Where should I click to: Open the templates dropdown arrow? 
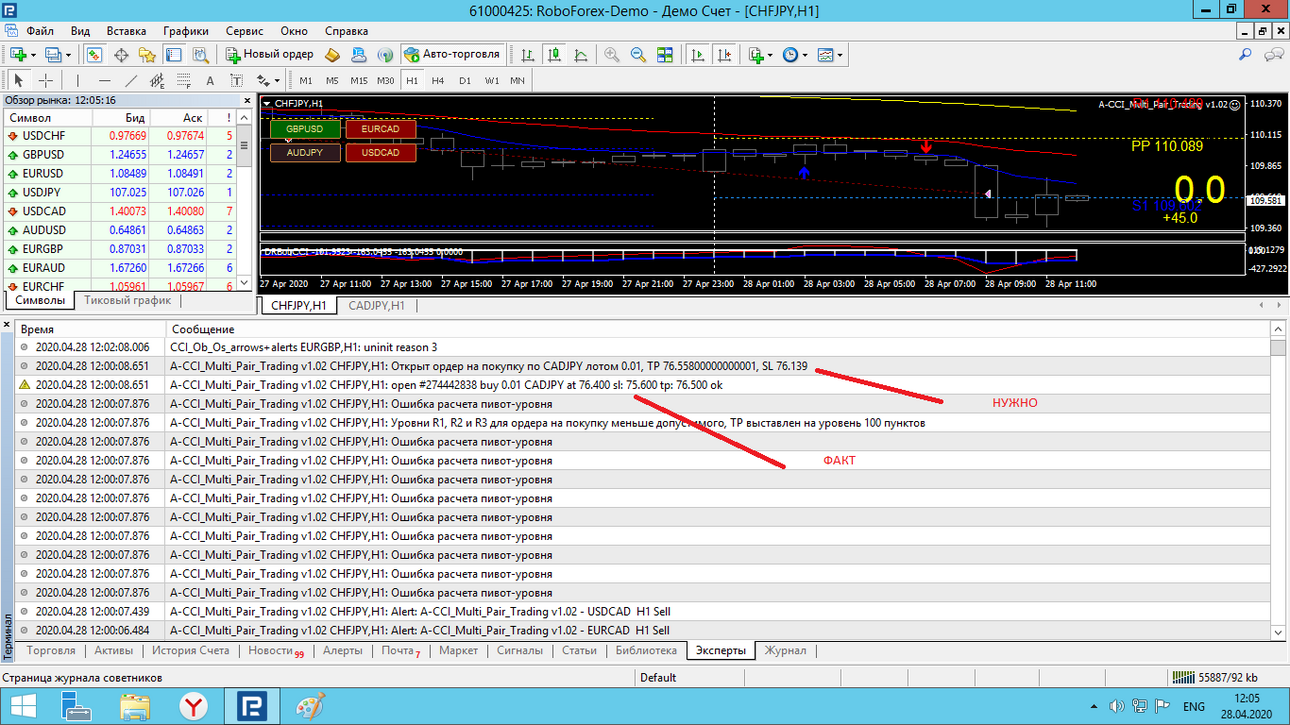839,54
